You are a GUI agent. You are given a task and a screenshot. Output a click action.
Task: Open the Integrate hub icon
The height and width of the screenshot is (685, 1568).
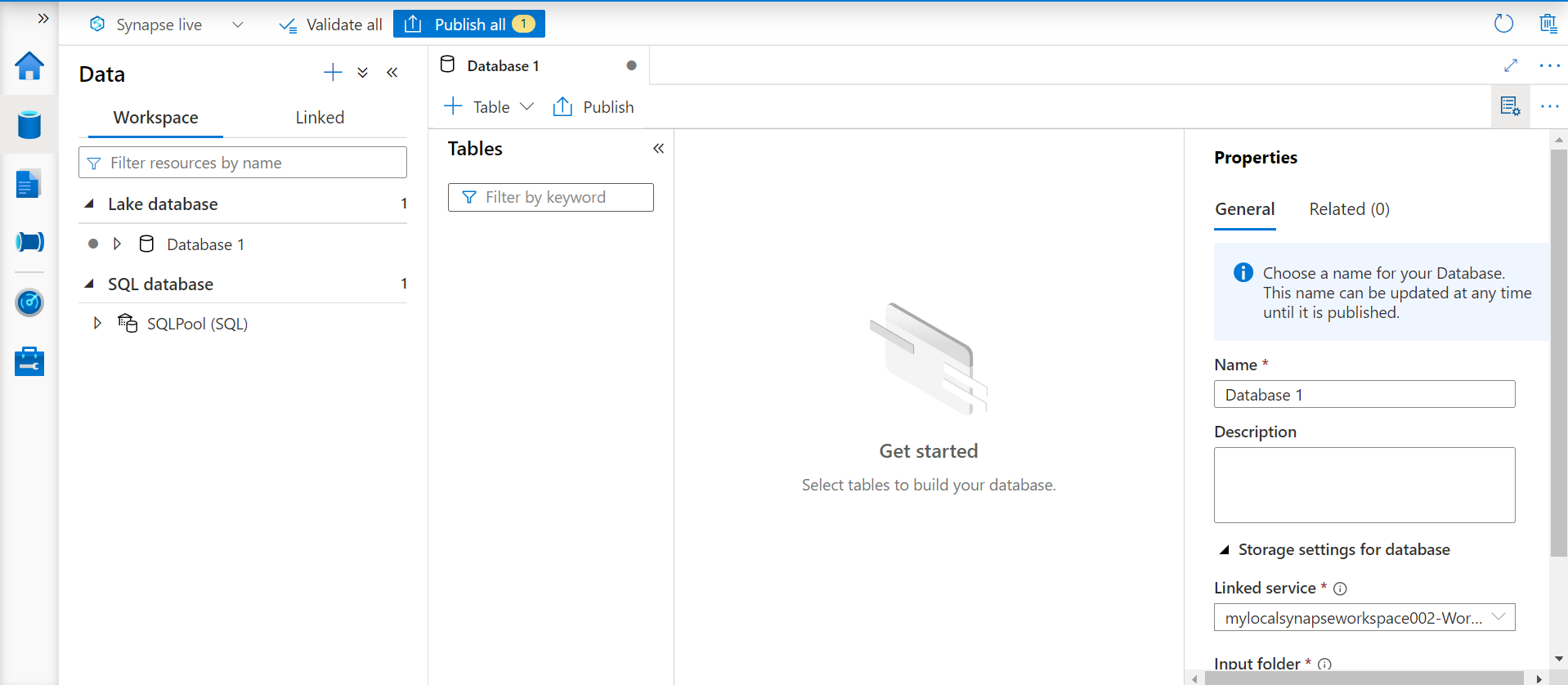(x=29, y=243)
